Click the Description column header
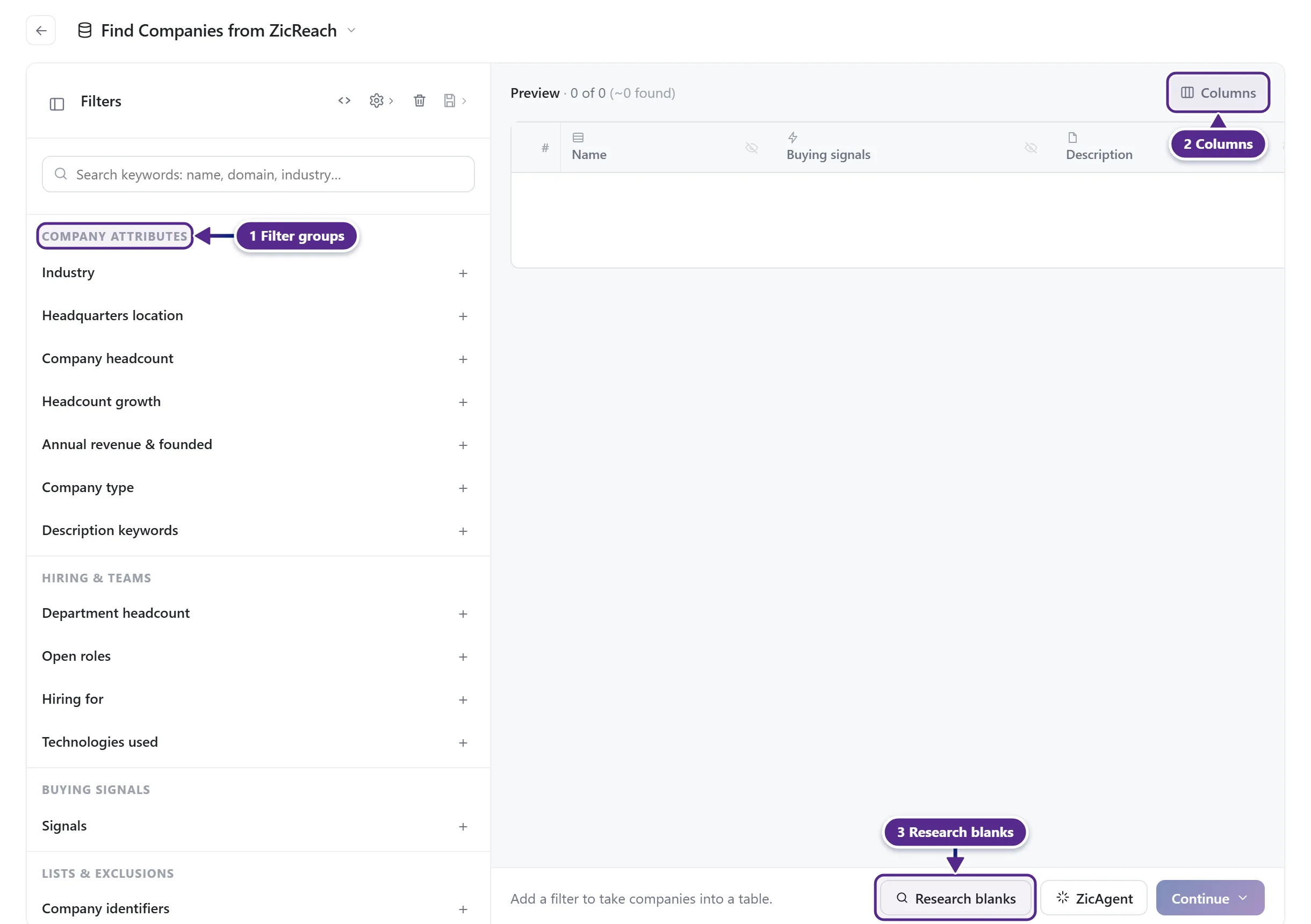 (x=1099, y=154)
